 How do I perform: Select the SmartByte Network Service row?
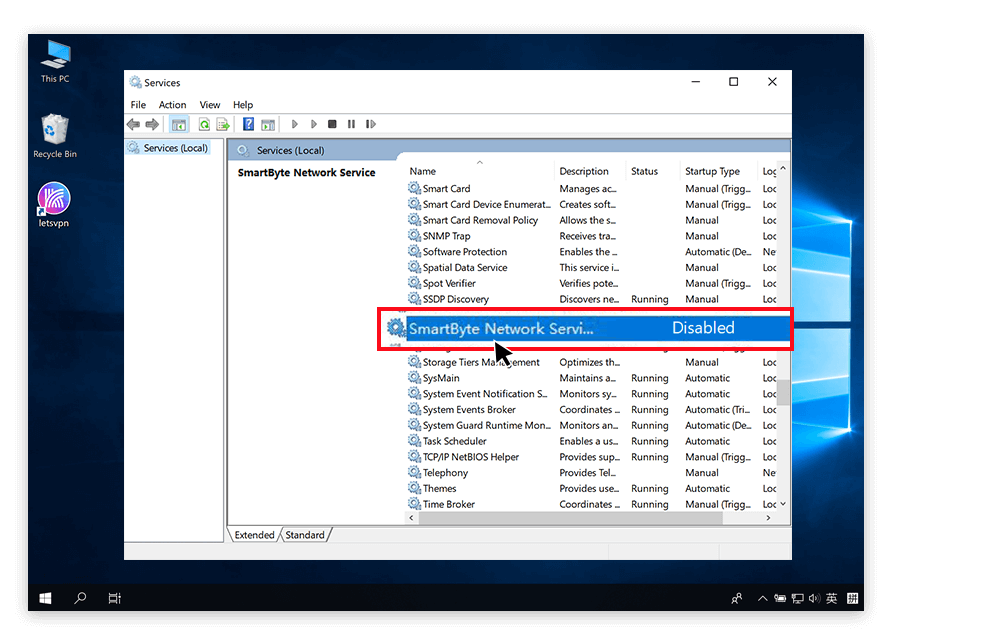tap(500, 328)
